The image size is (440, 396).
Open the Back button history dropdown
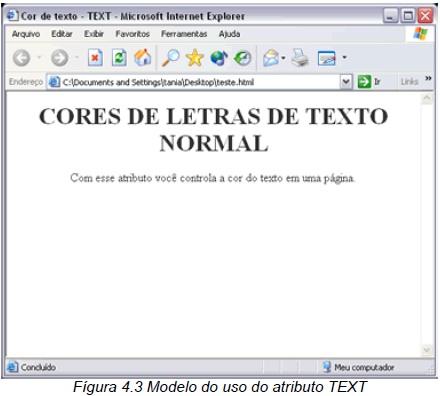point(39,57)
